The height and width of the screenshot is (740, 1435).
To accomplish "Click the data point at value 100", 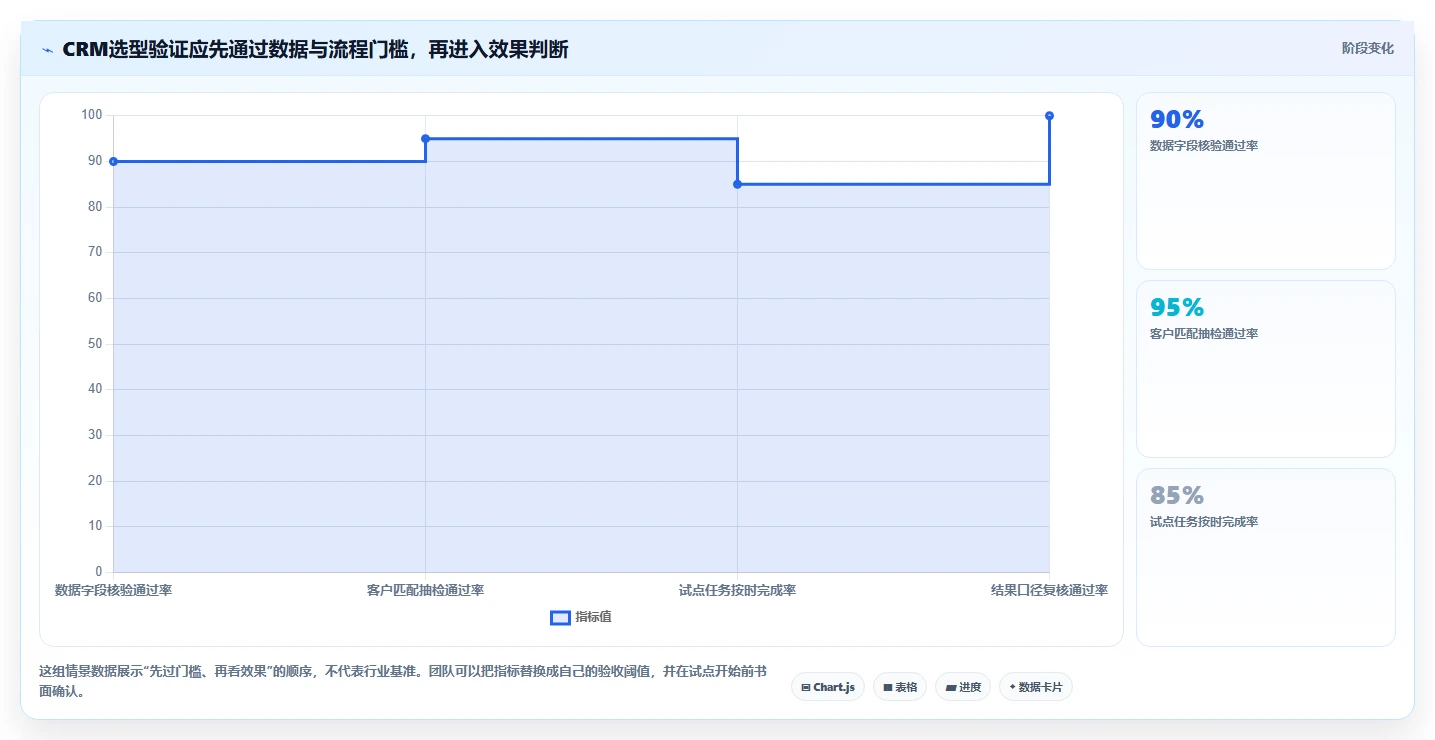I will tap(1049, 116).
